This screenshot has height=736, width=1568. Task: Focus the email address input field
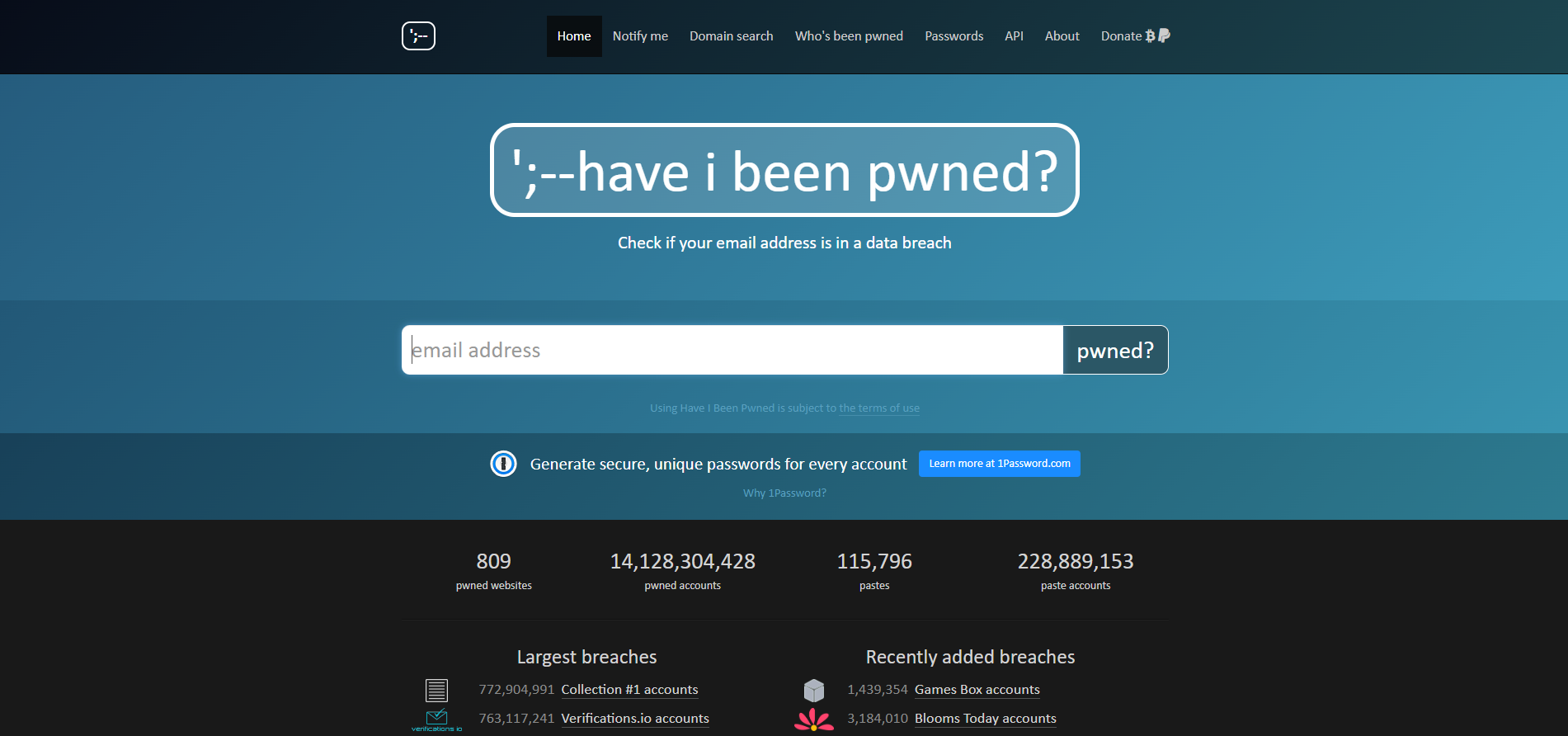point(732,350)
